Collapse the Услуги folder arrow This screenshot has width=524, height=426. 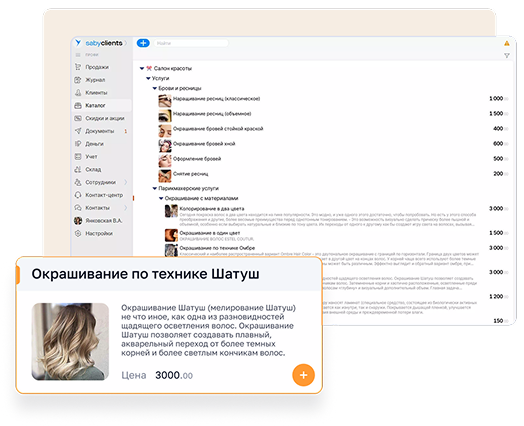(x=148, y=78)
